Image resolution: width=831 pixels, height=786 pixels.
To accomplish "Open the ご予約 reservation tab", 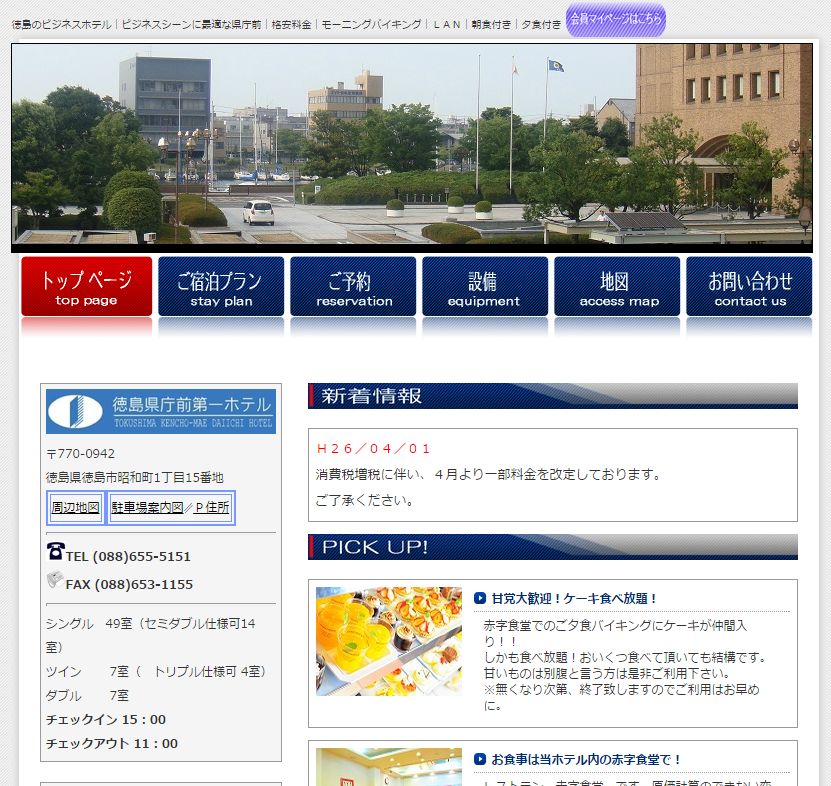I will click(353, 287).
